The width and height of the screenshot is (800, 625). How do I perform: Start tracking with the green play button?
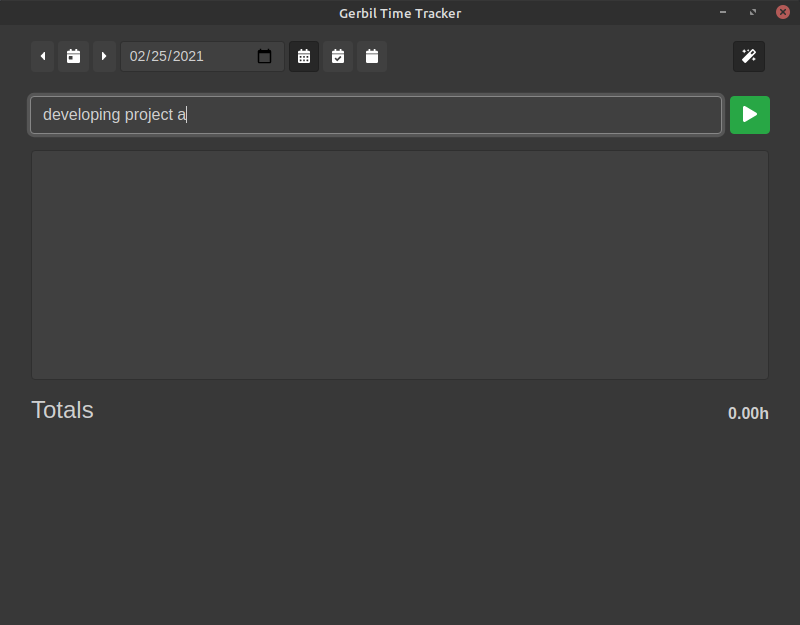click(x=749, y=115)
